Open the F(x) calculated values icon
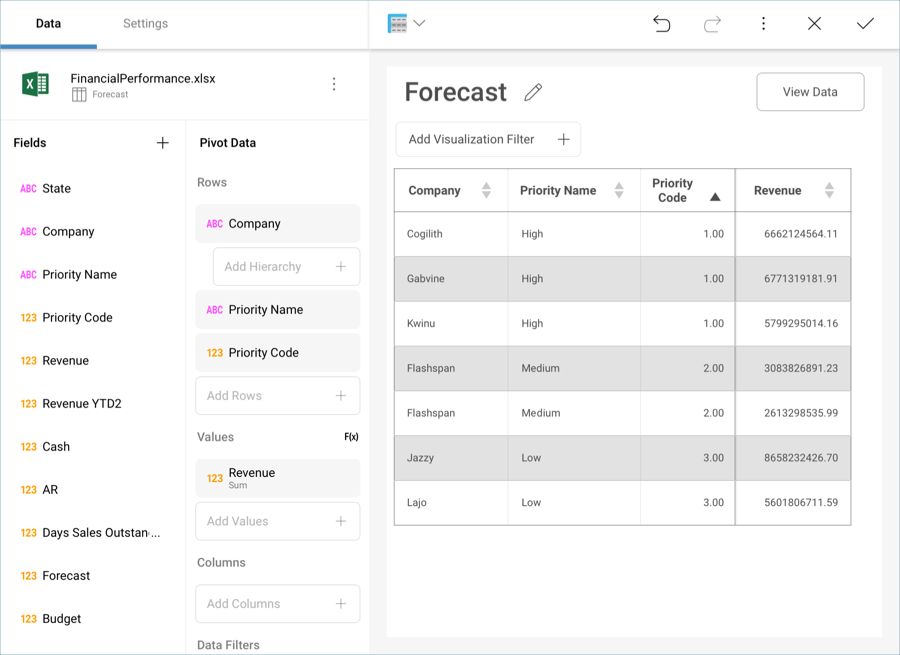The width and height of the screenshot is (900, 655). (351, 437)
